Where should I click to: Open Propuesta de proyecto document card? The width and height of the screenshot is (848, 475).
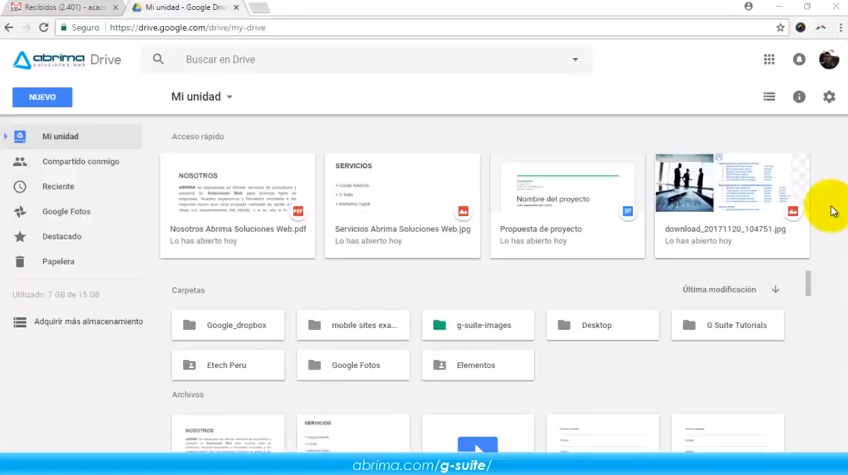(567, 206)
